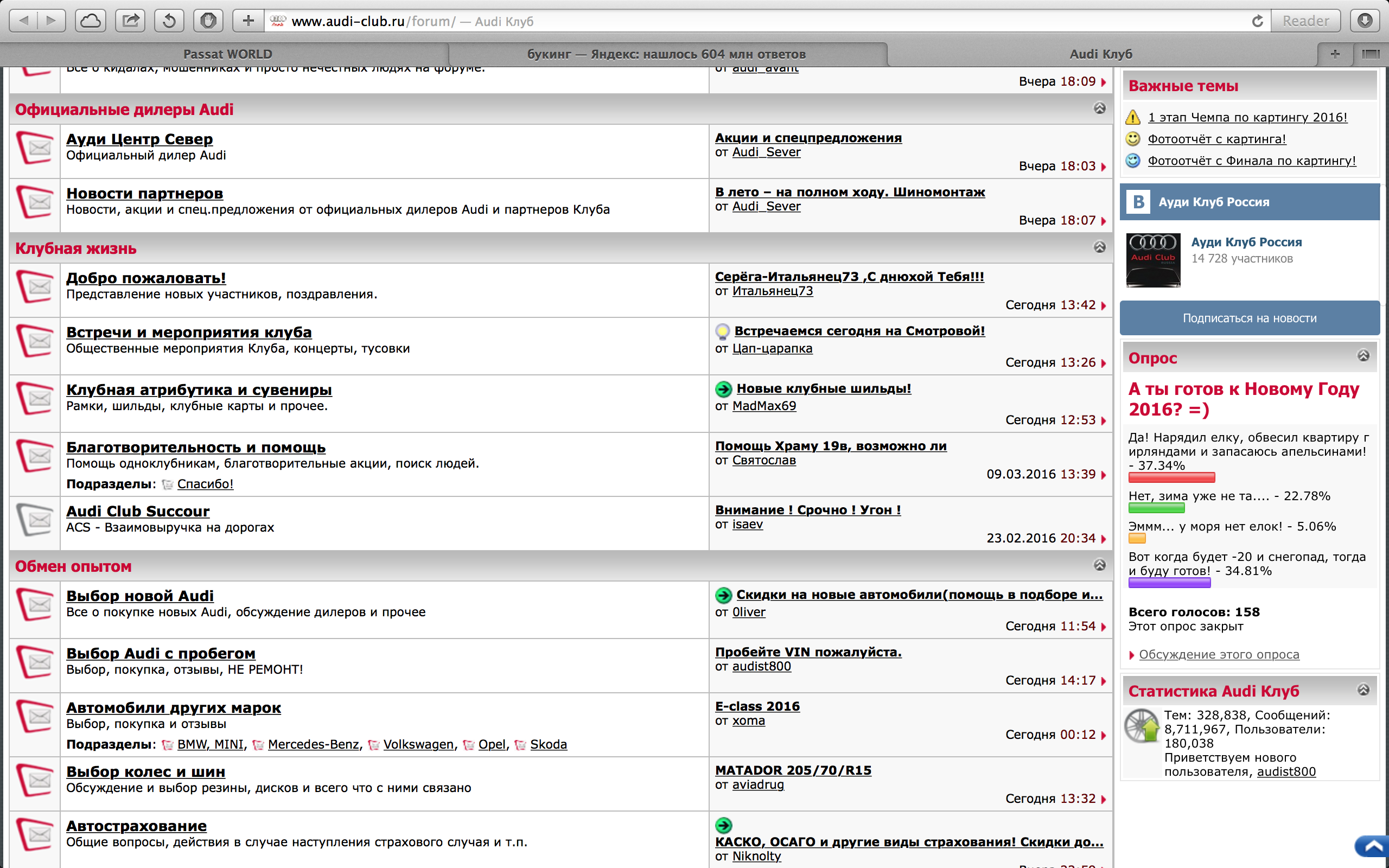Open thread Пробейте VIN пожалуйста.
The height and width of the screenshot is (868, 1389).
pyautogui.click(x=808, y=652)
